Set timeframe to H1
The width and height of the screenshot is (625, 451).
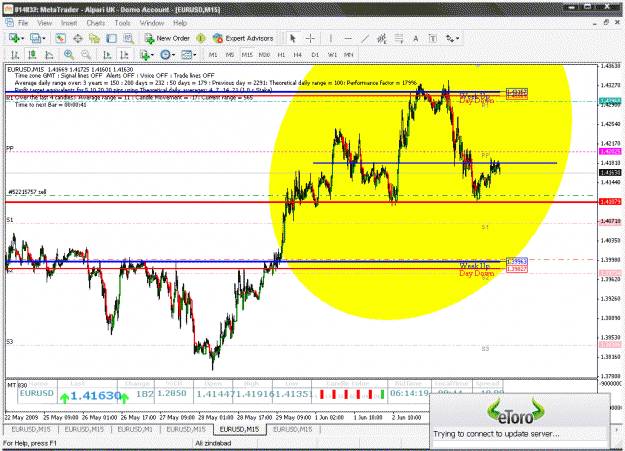281,55
